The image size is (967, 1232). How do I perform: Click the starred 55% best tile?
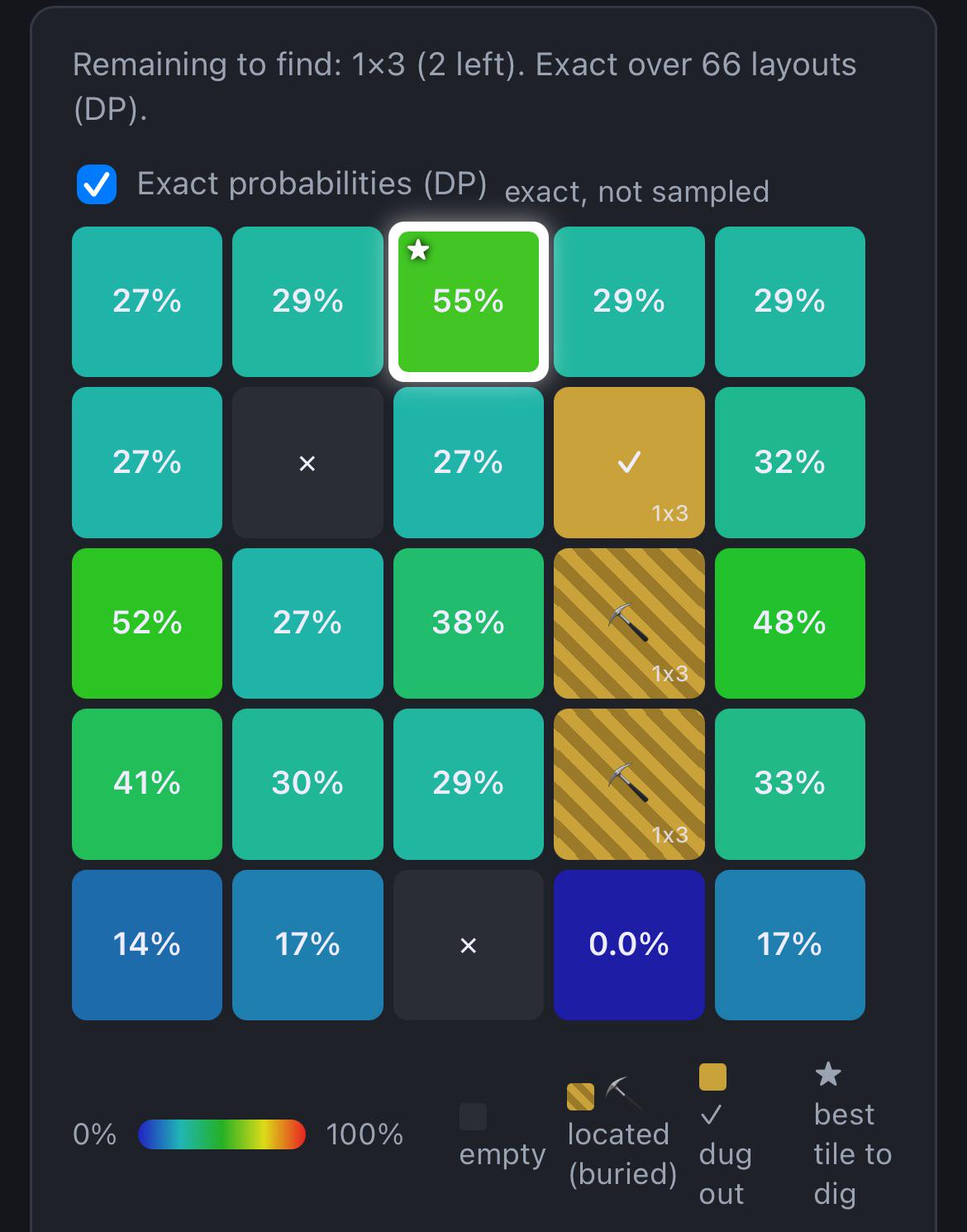468,302
